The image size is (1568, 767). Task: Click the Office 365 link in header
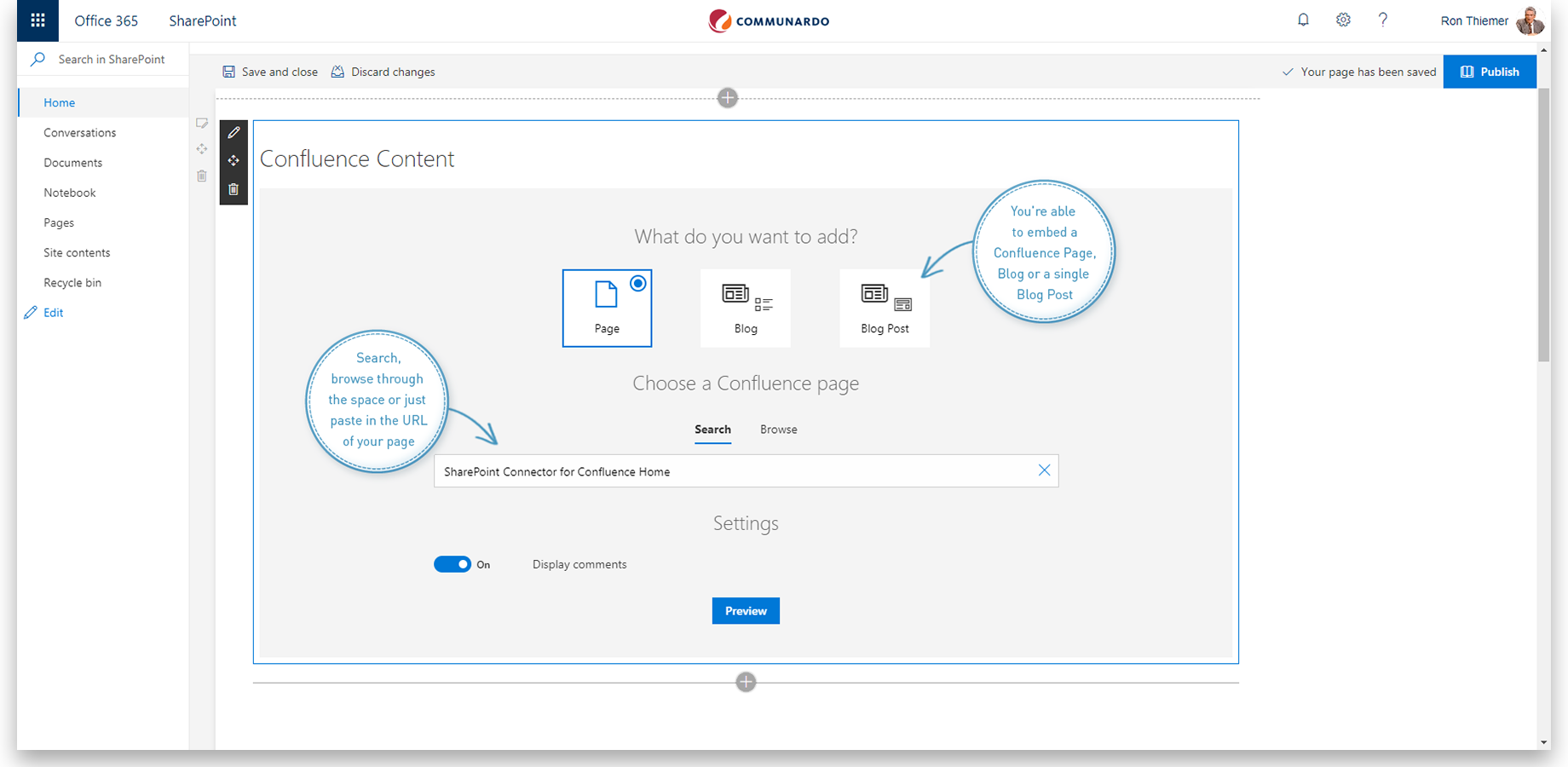[x=106, y=20]
